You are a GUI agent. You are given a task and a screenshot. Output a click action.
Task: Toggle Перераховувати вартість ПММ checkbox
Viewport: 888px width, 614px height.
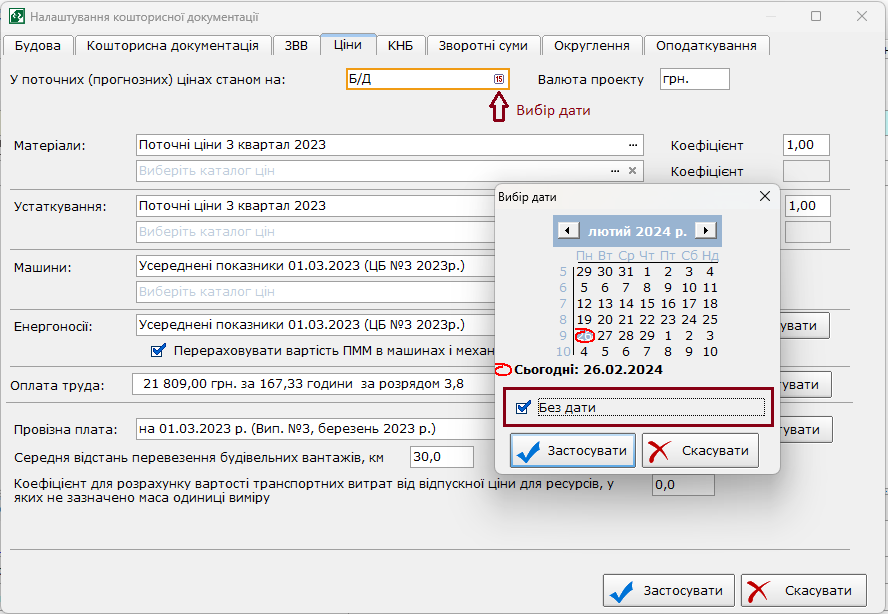tap(158, 351)
